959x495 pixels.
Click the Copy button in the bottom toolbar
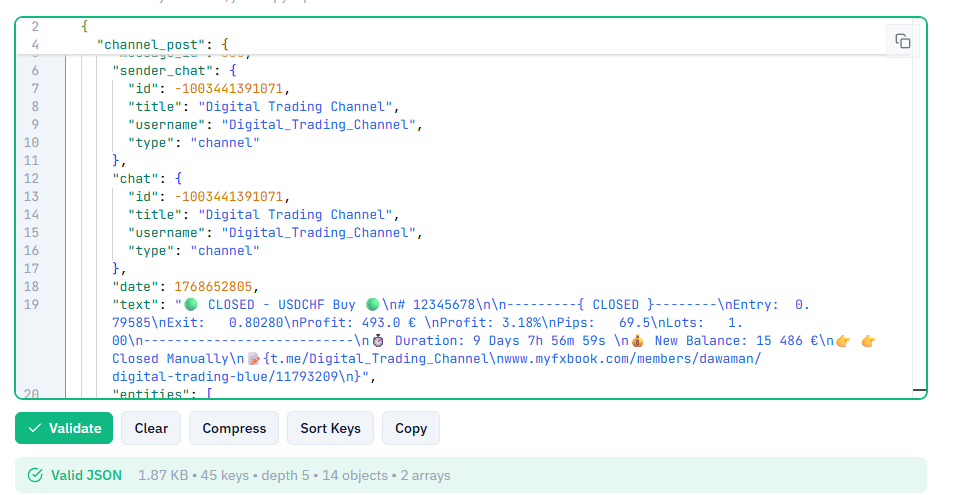[x=410, y=428]
